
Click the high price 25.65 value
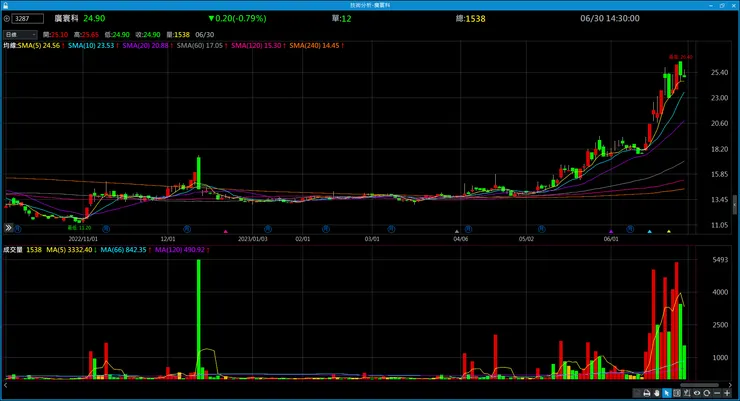90,35
